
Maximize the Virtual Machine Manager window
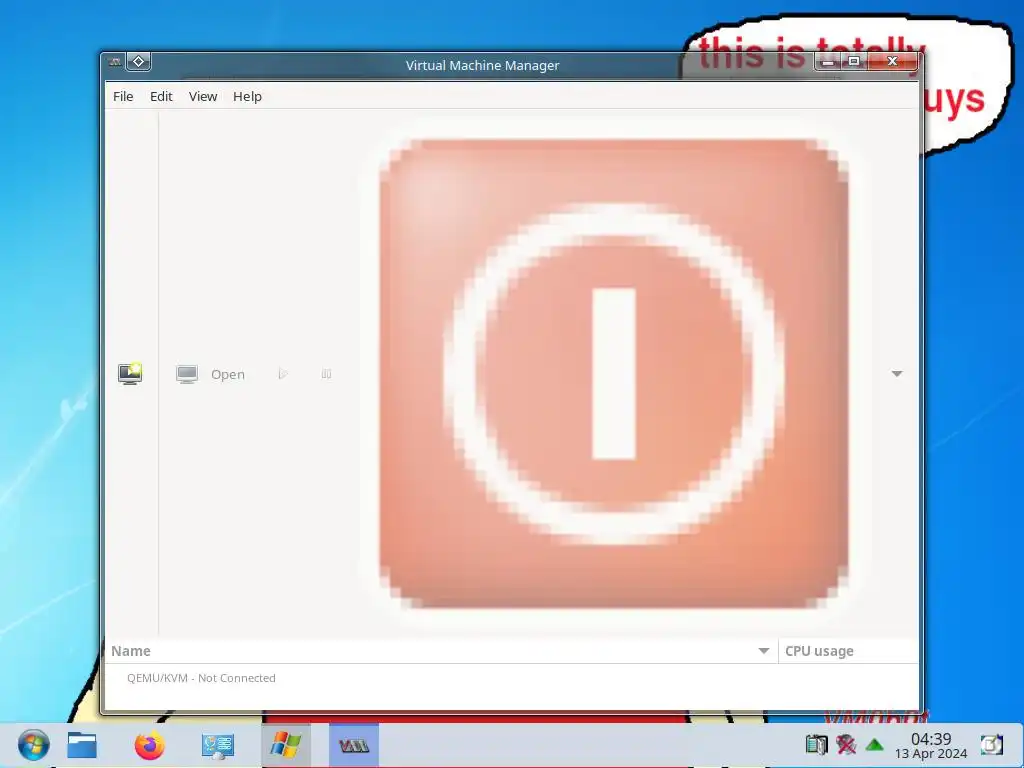click(854, 62)
